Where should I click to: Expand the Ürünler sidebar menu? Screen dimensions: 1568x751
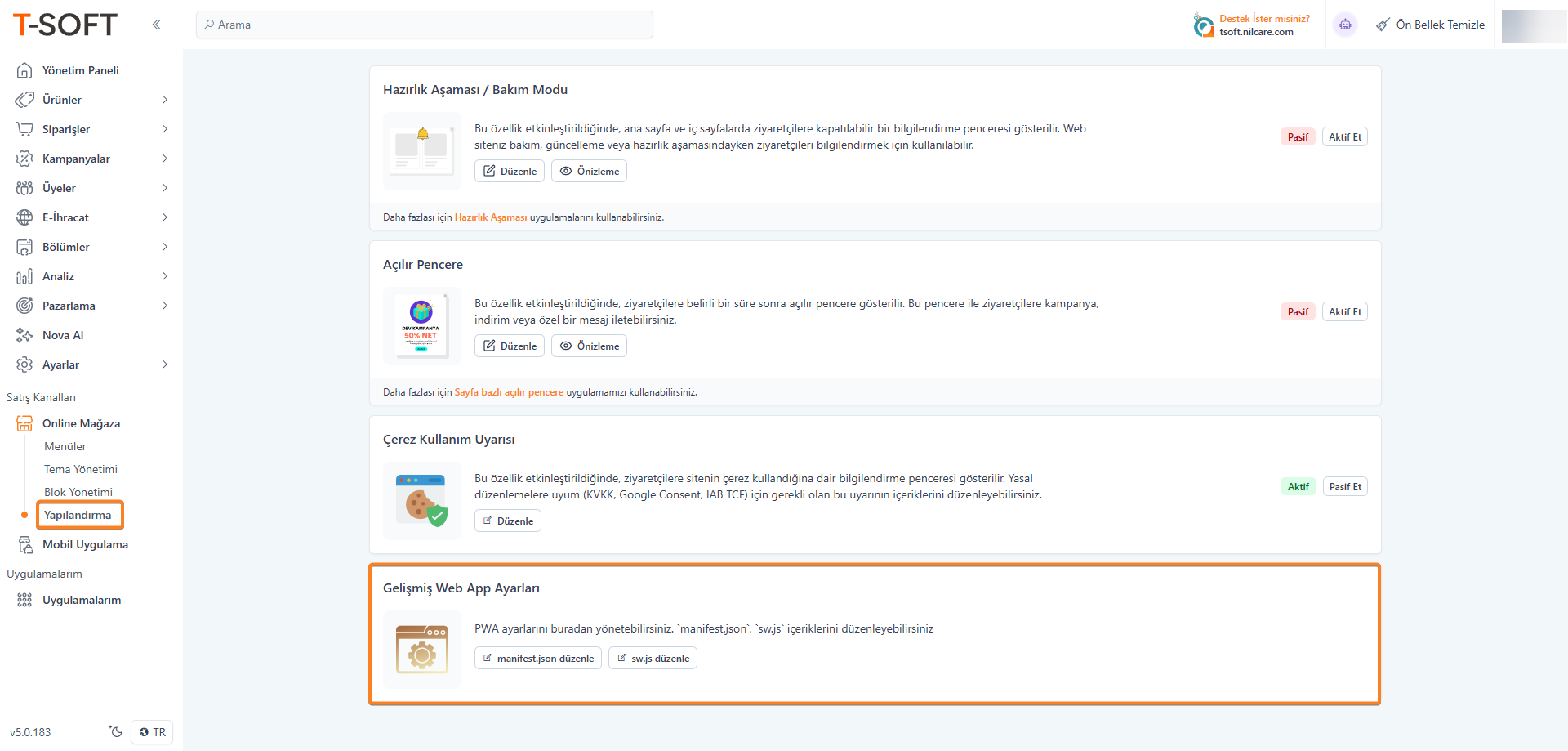[x=166, y=100]
